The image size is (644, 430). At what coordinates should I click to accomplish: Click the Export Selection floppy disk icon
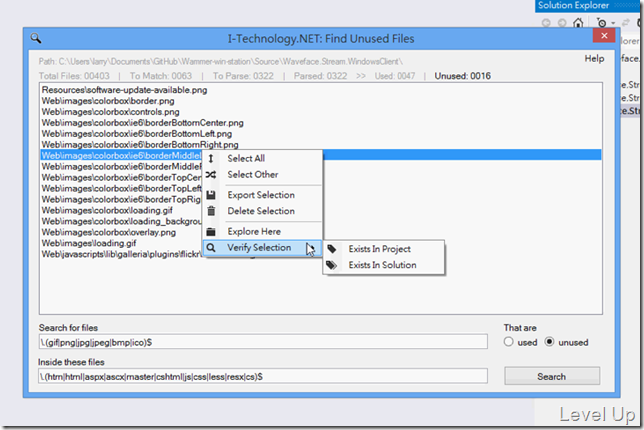(211, 195)
